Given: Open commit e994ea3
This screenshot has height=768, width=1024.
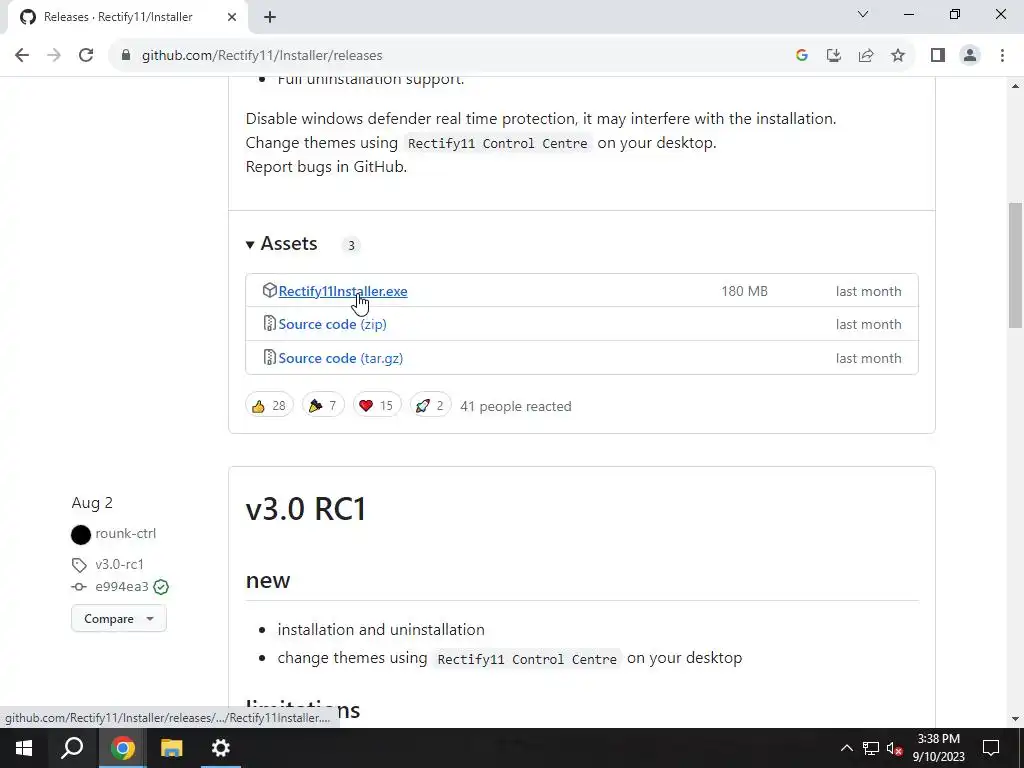Looking at the screenshot, I should coord(122,586).
